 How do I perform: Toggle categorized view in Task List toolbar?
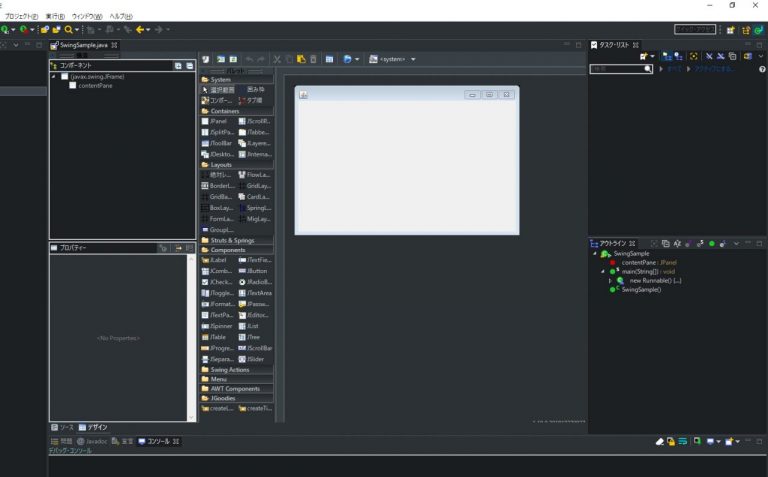[667, 56]
